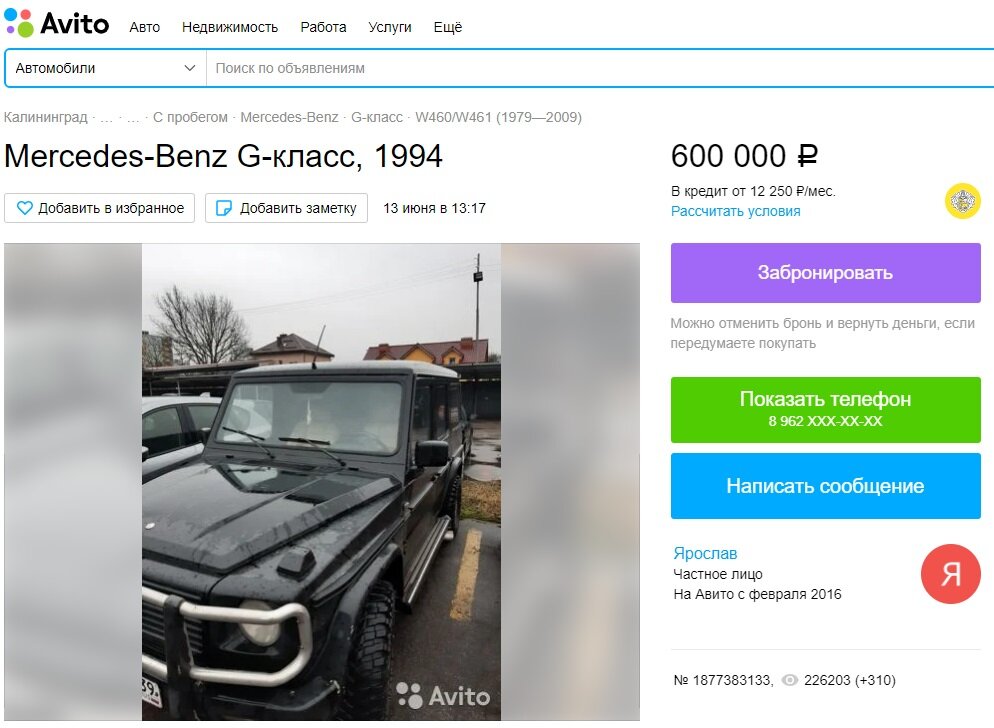This screenshot has height=728, width=994.
Task: Open the Mercedes G-class car photo
Action: coord(321,482)
